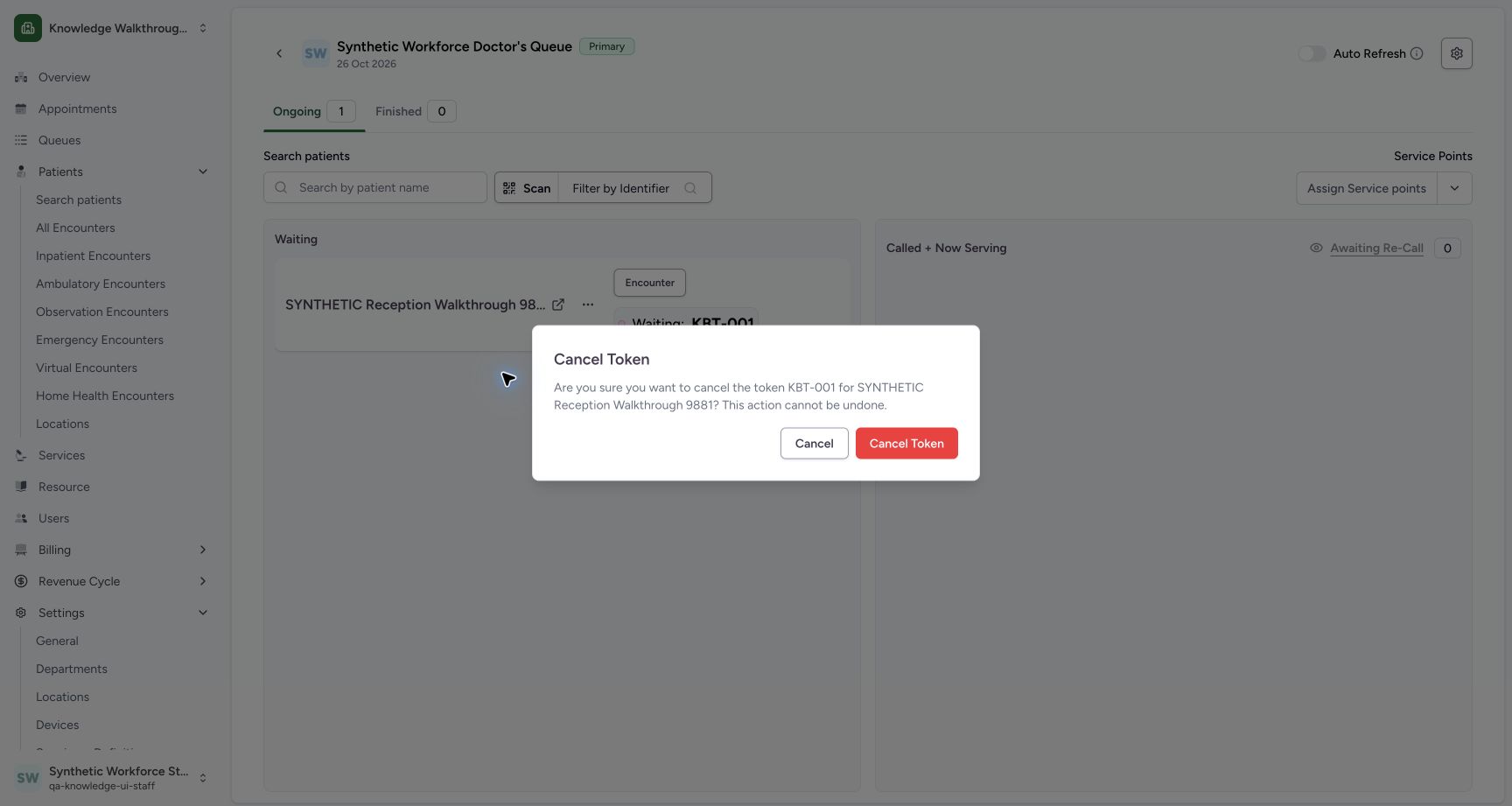Viewport: 1512px width, 806px height.
Task: Click the Queues sidebar icon
Action: pos(21,140)
